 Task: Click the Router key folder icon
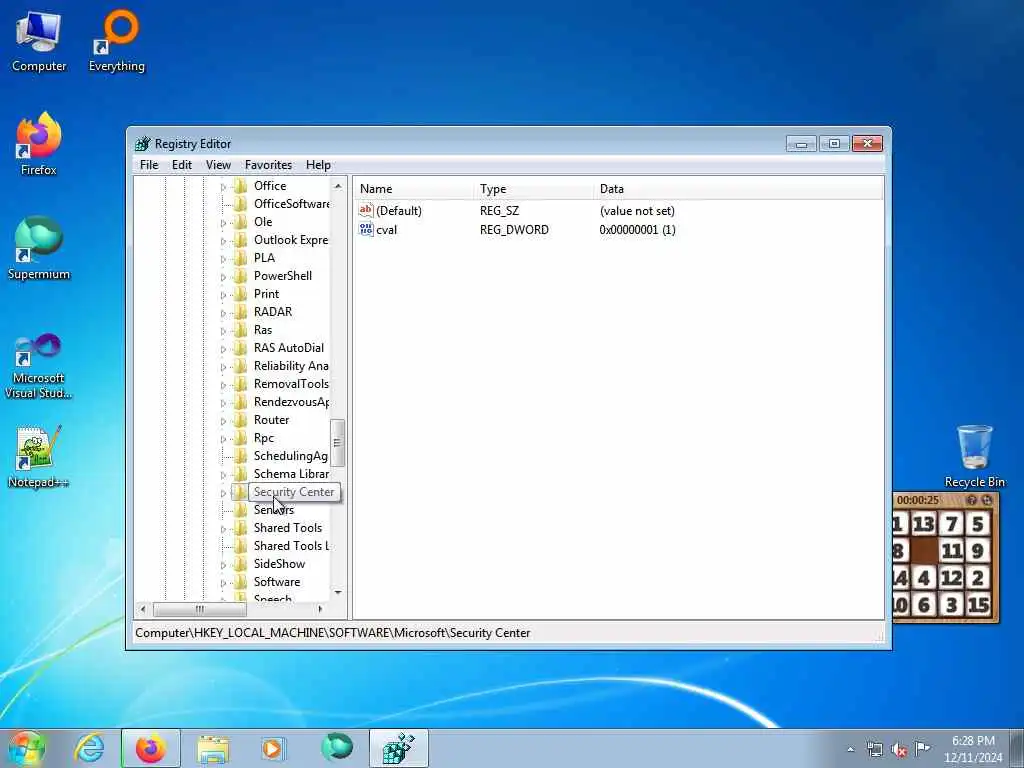point(240,420)
